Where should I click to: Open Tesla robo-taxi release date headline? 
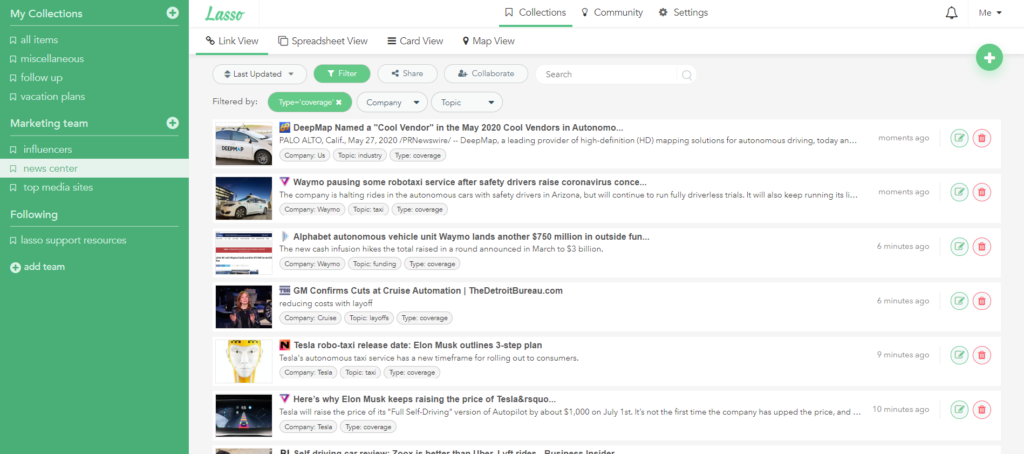click(x=417, y=345)
